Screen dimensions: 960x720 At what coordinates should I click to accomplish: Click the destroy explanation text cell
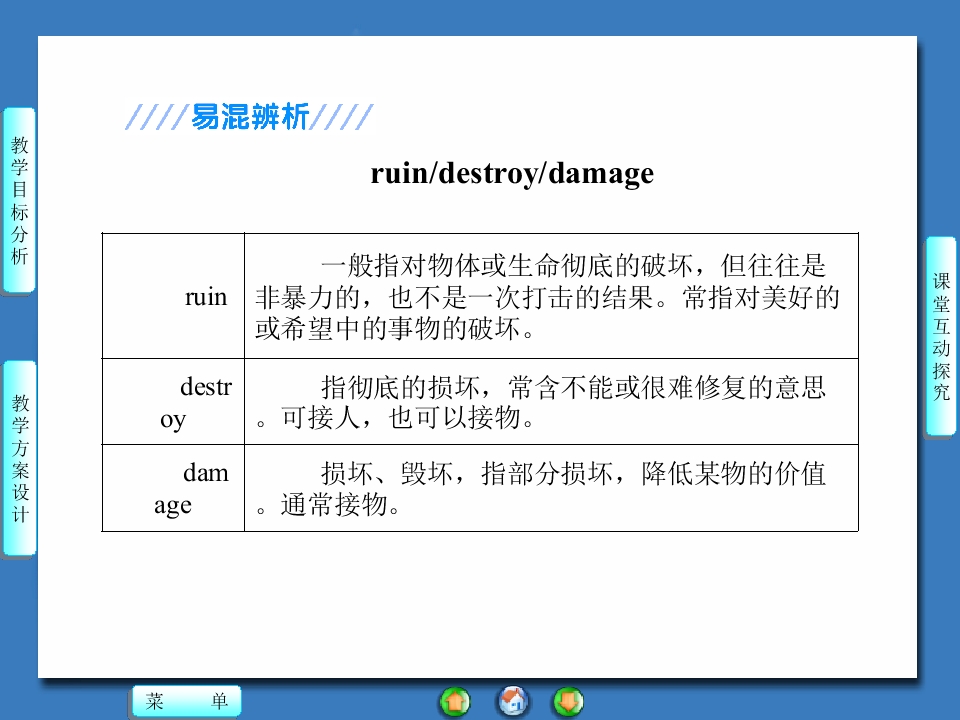(551, 402)
